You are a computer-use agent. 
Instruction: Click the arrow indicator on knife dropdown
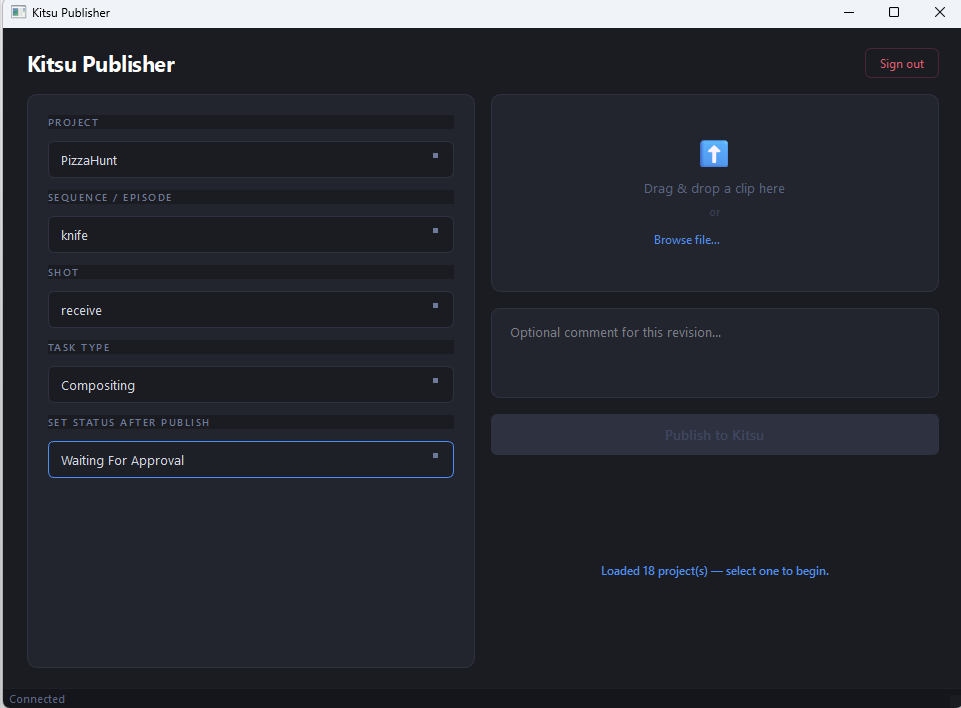[436, 230]
